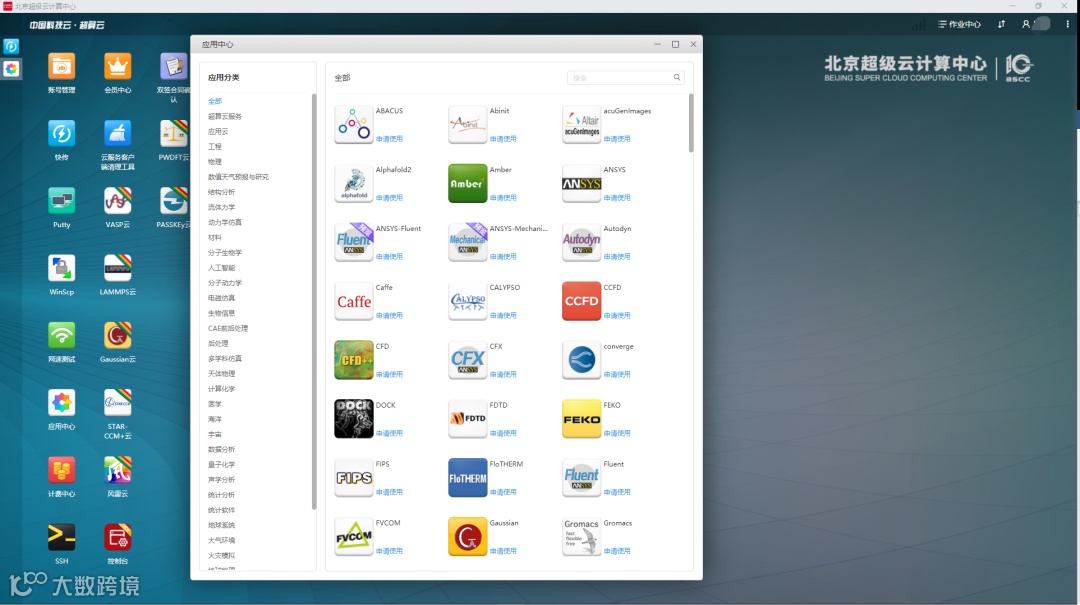The image size is (1080, 605).
Task: Open the FVCOM app icon
Action: pos(353,537)
